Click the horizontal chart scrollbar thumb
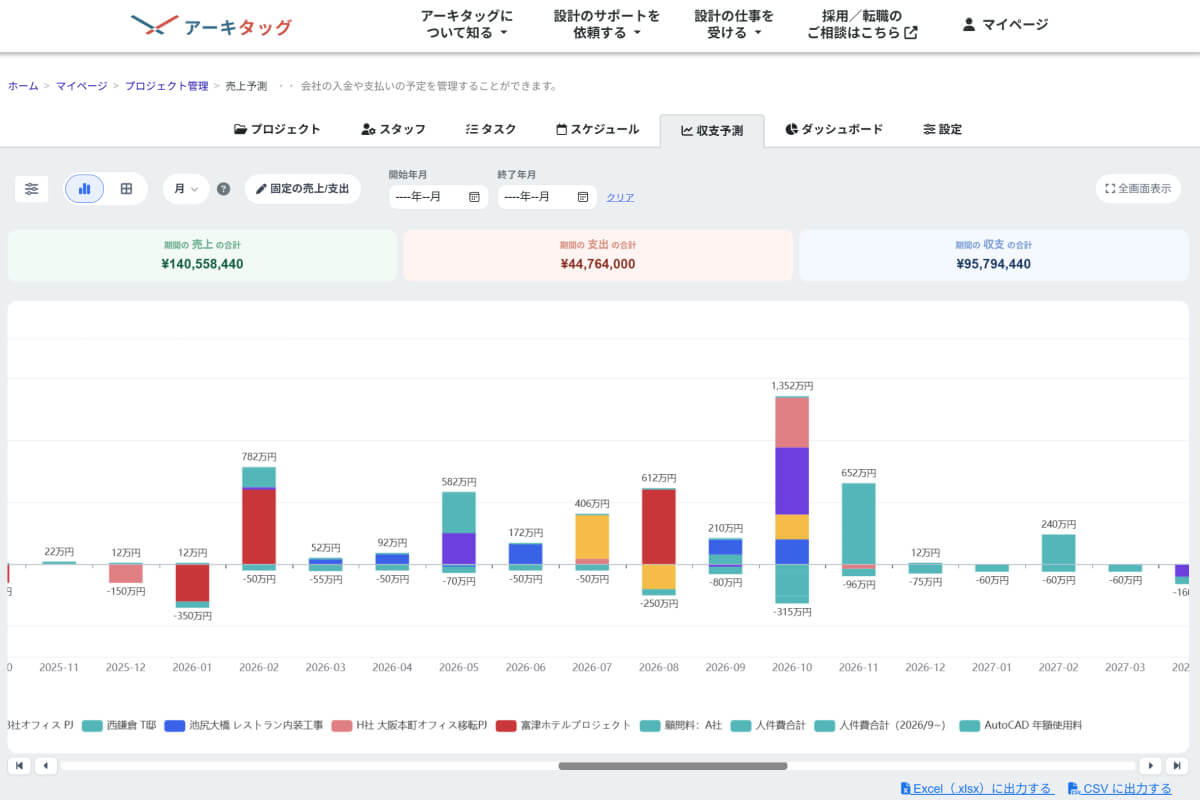The height and width of the screenshot is (800, 1200). click(x=672, y=766)
